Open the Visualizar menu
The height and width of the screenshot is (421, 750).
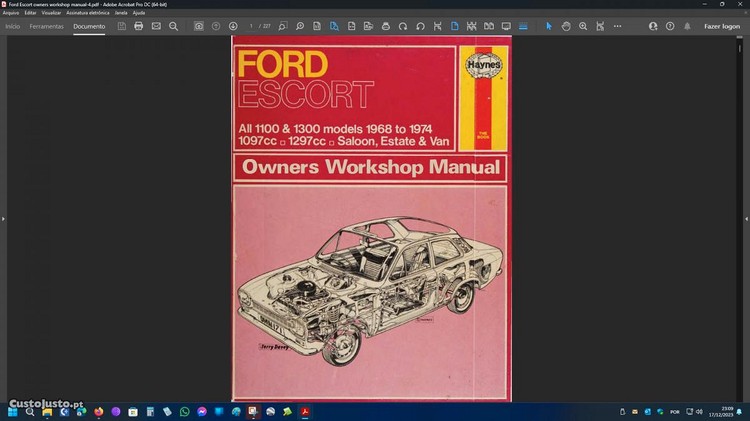pyautogui.click(x=52, y=13)
